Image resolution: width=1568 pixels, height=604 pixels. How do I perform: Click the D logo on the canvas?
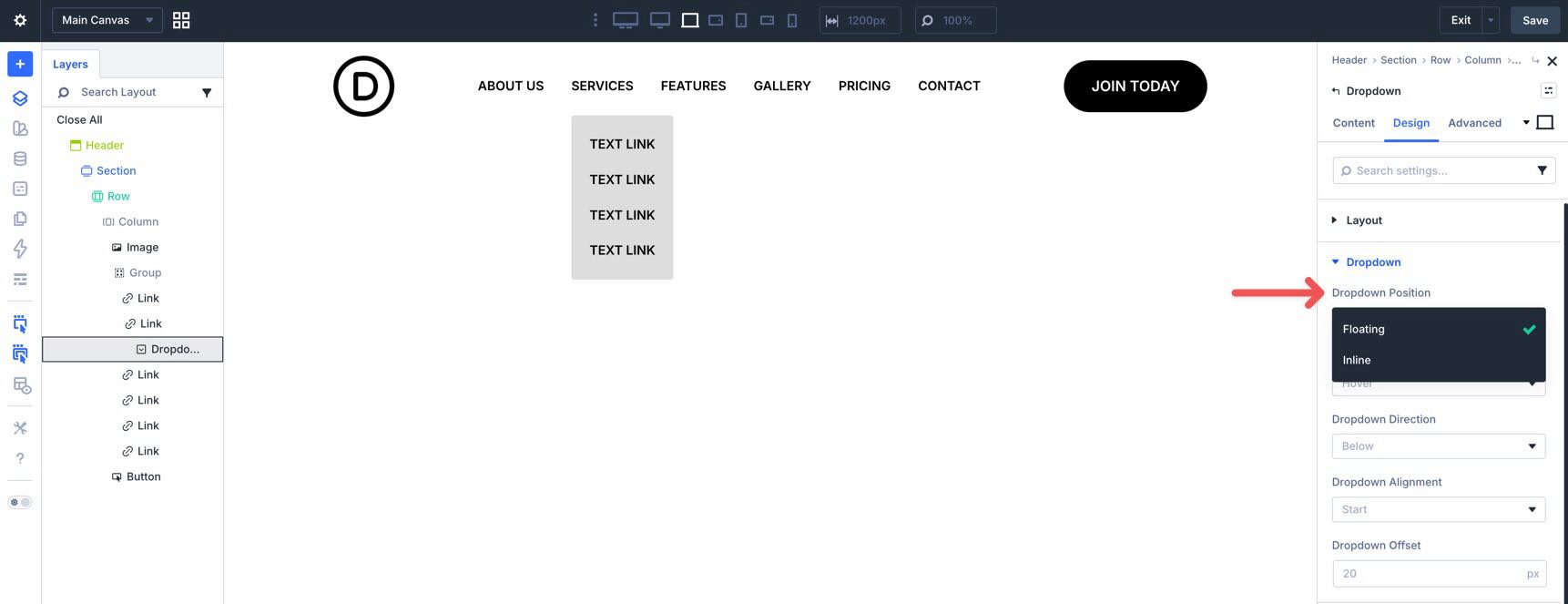(x=363, y=87)
